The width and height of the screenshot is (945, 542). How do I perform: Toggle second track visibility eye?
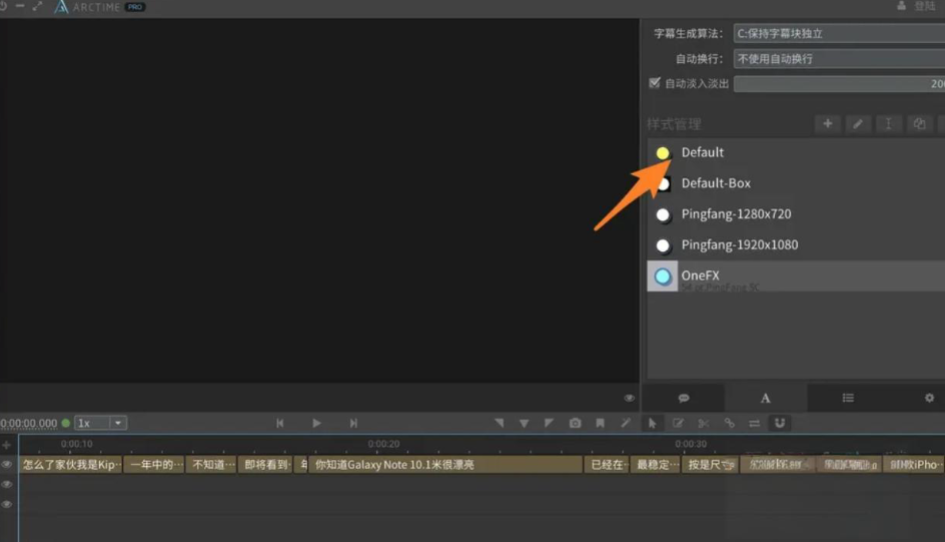[7, 484]
